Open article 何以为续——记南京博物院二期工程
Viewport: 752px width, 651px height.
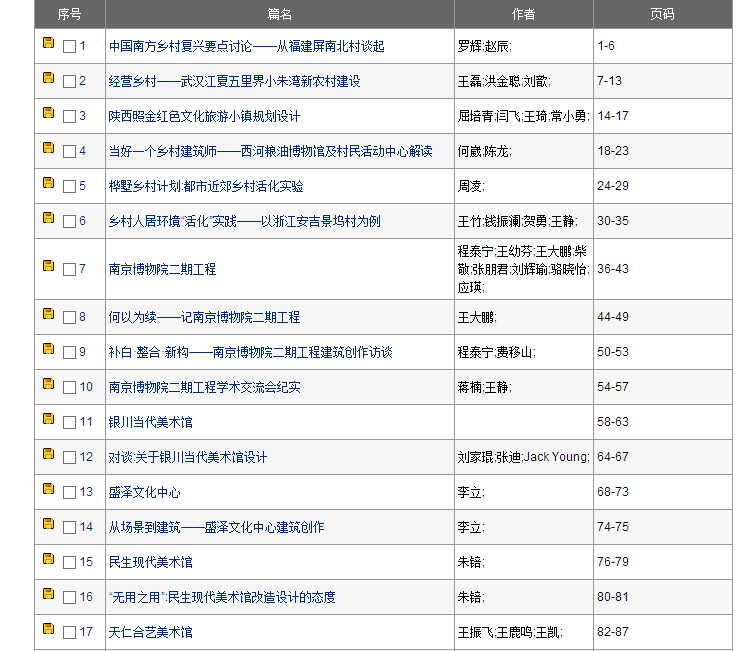tap(204, 318)
